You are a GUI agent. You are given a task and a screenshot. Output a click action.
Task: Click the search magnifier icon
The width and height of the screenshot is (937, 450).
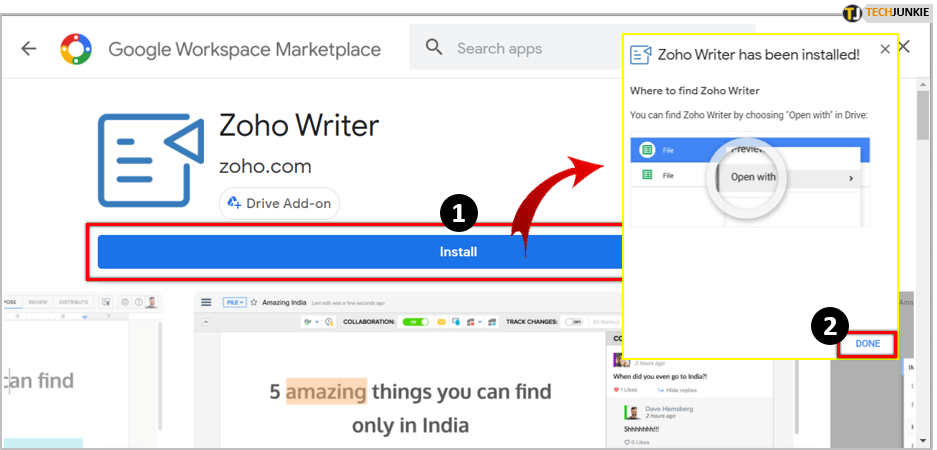click(x=434, y=48)
